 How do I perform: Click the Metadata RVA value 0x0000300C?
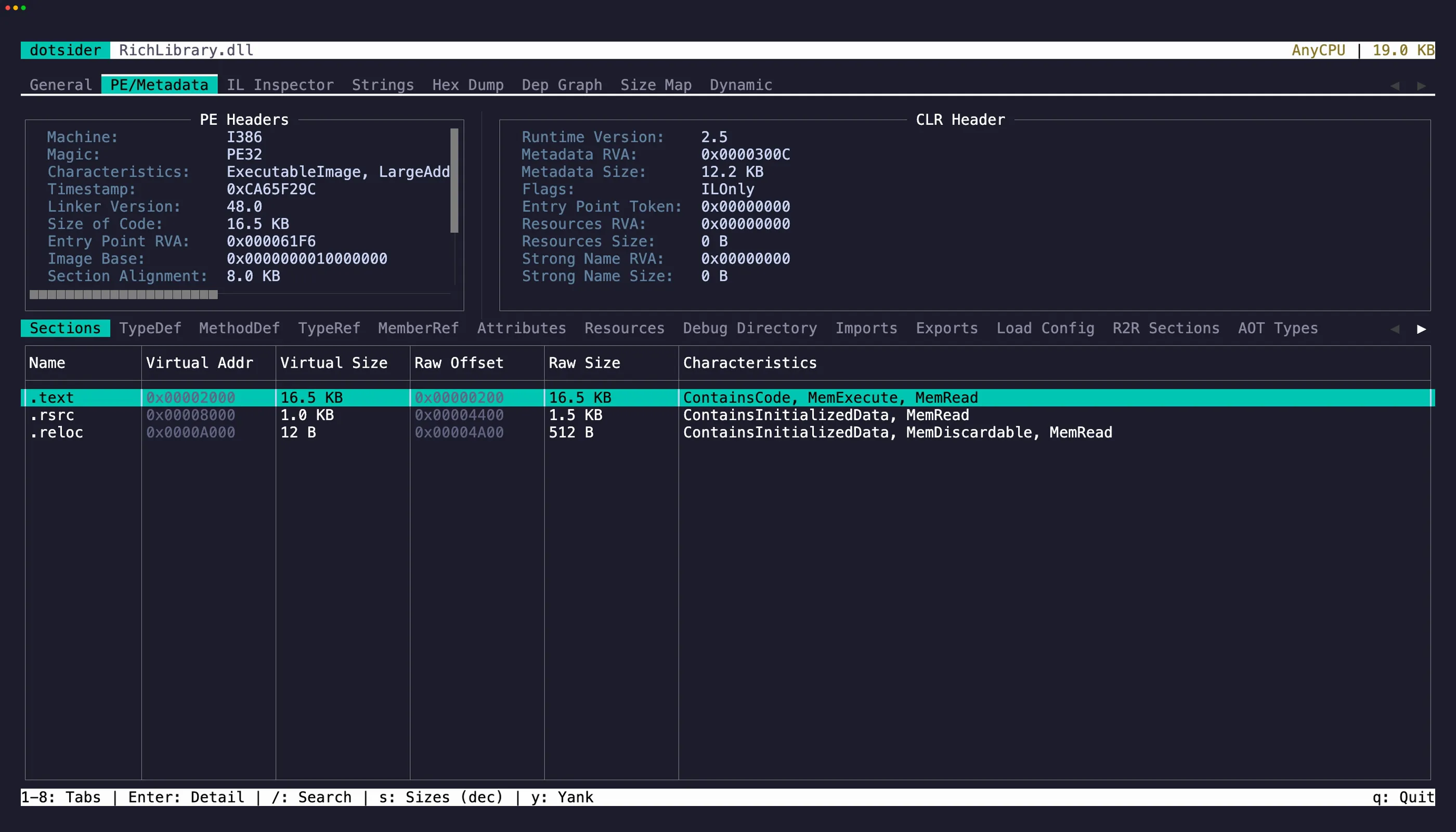tap(746, 155)
